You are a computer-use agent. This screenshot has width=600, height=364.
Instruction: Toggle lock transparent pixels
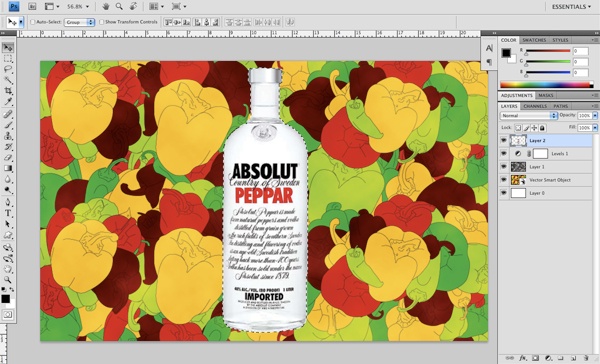click(x=518, y=128)
